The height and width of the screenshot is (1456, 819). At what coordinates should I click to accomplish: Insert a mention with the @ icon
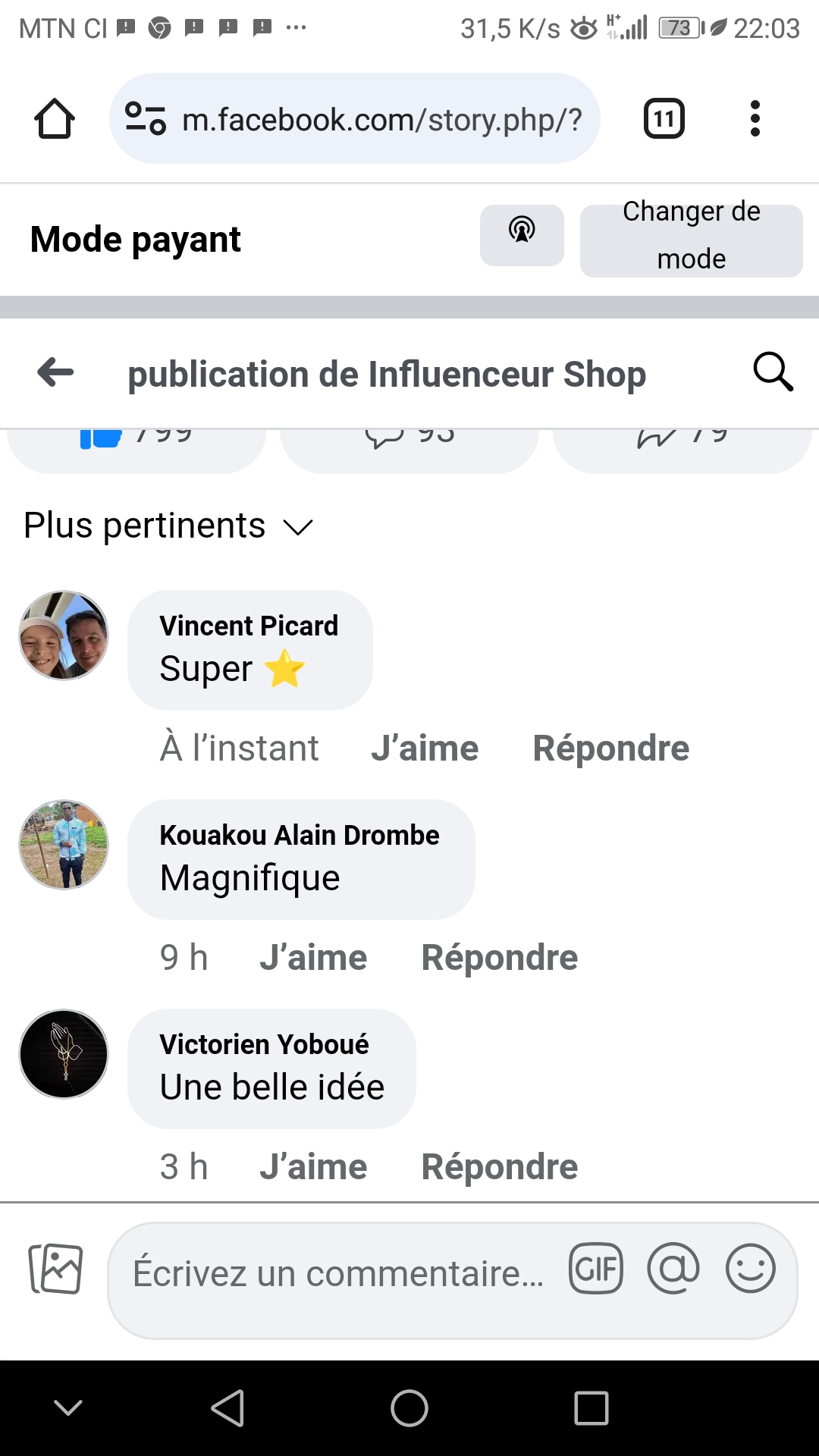tap(673, 1269)
